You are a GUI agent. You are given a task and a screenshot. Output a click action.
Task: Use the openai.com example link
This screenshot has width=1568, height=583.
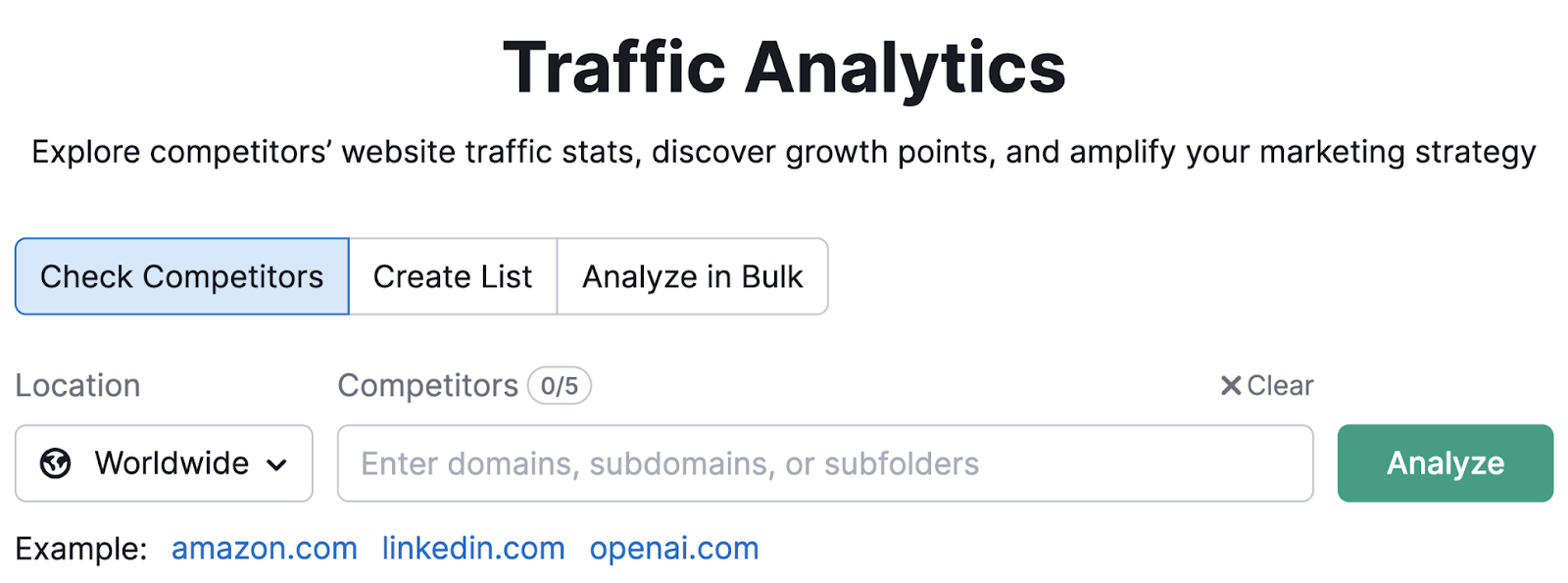[674, 549]
